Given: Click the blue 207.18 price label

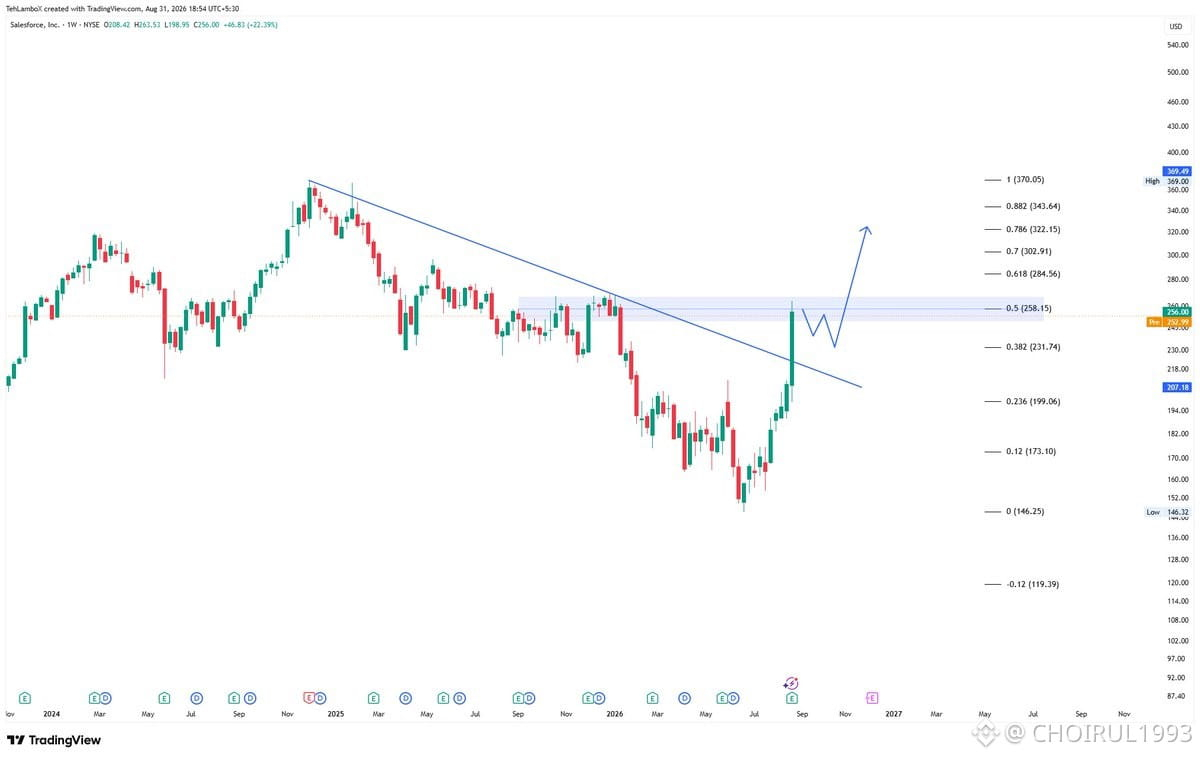Looking at the screenshot, I should (x=1178, y=387).
